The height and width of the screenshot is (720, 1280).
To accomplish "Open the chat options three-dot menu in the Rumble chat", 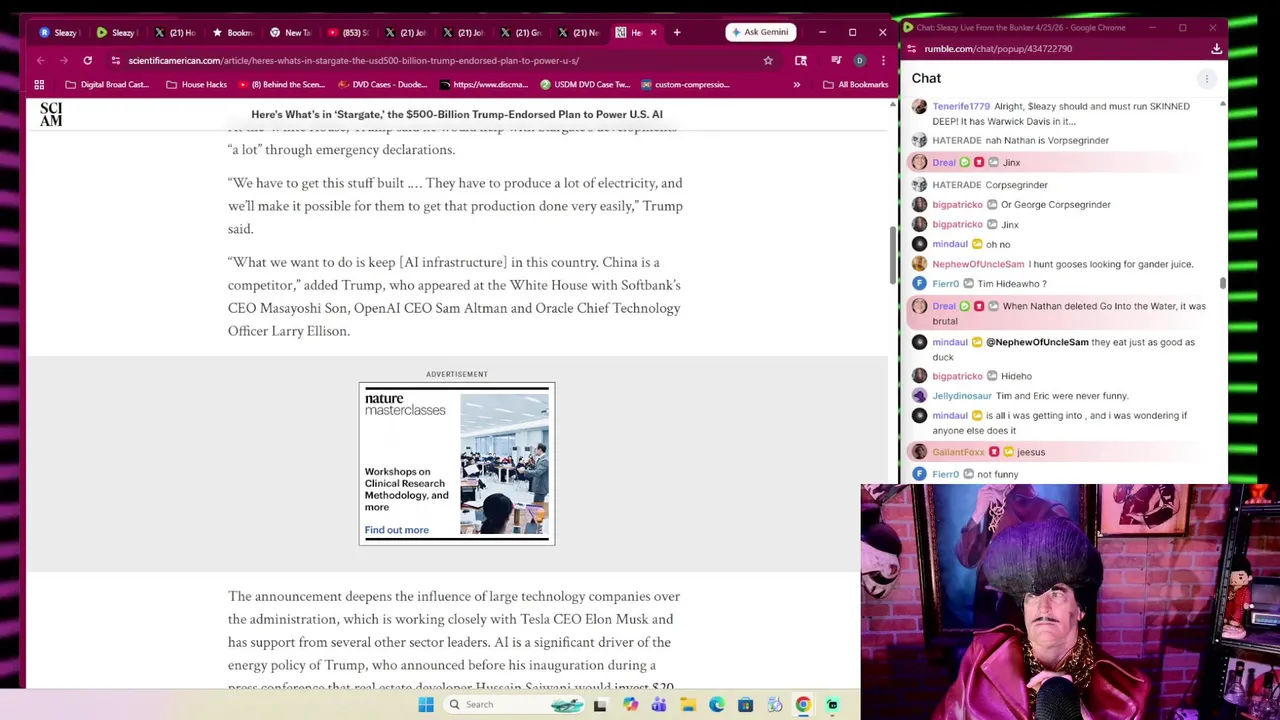I will 1206,78.
